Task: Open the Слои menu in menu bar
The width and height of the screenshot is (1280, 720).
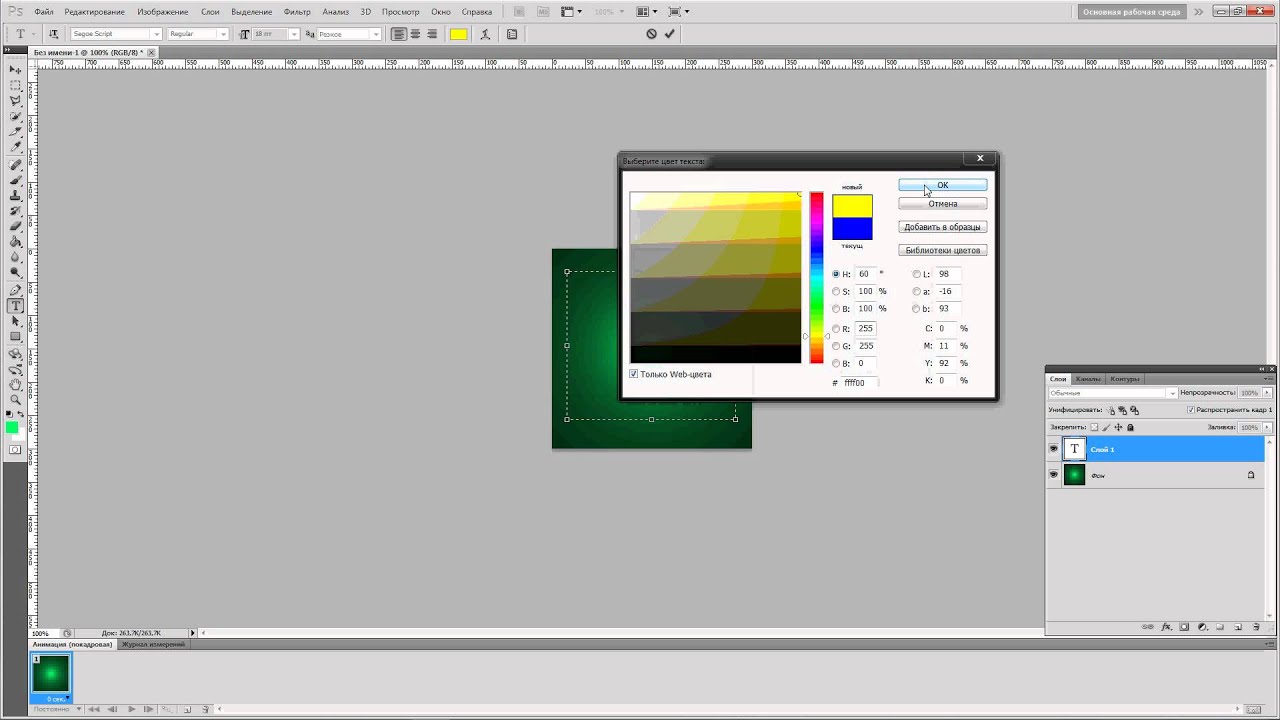Action: tap(210, 12)
